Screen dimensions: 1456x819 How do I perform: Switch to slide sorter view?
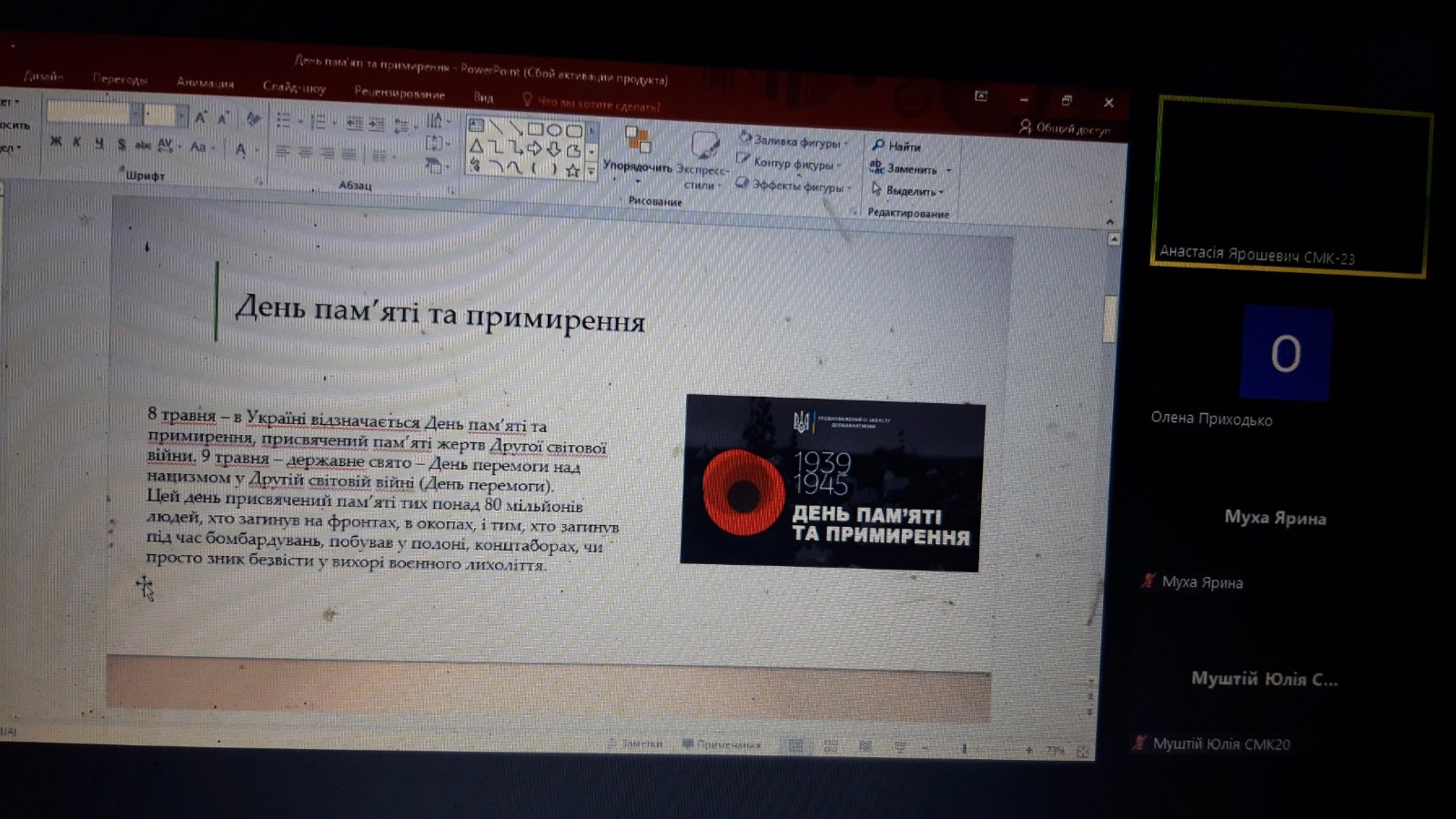[831, 746]
